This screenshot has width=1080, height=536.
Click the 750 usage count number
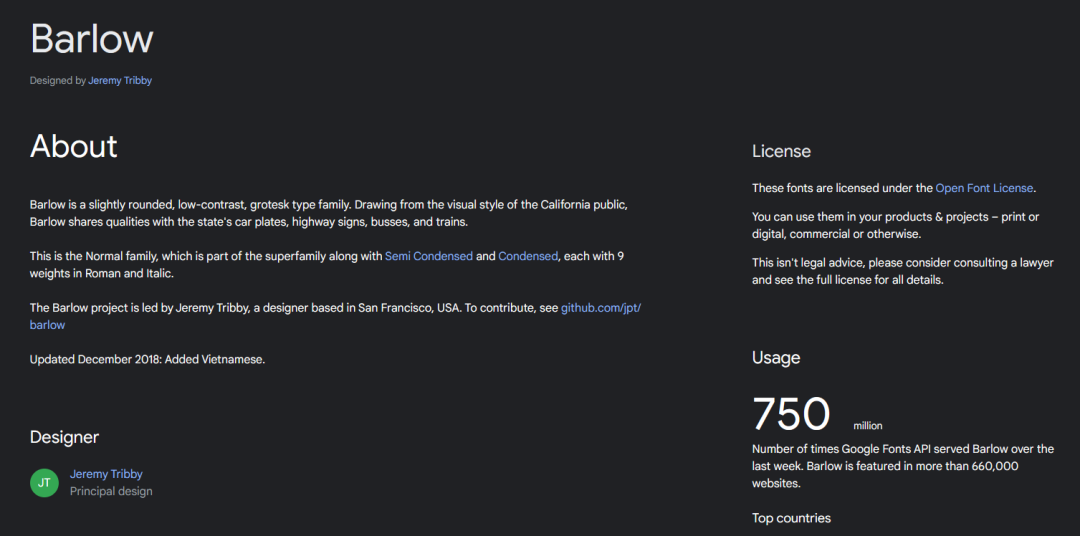[x=791, y=414]
